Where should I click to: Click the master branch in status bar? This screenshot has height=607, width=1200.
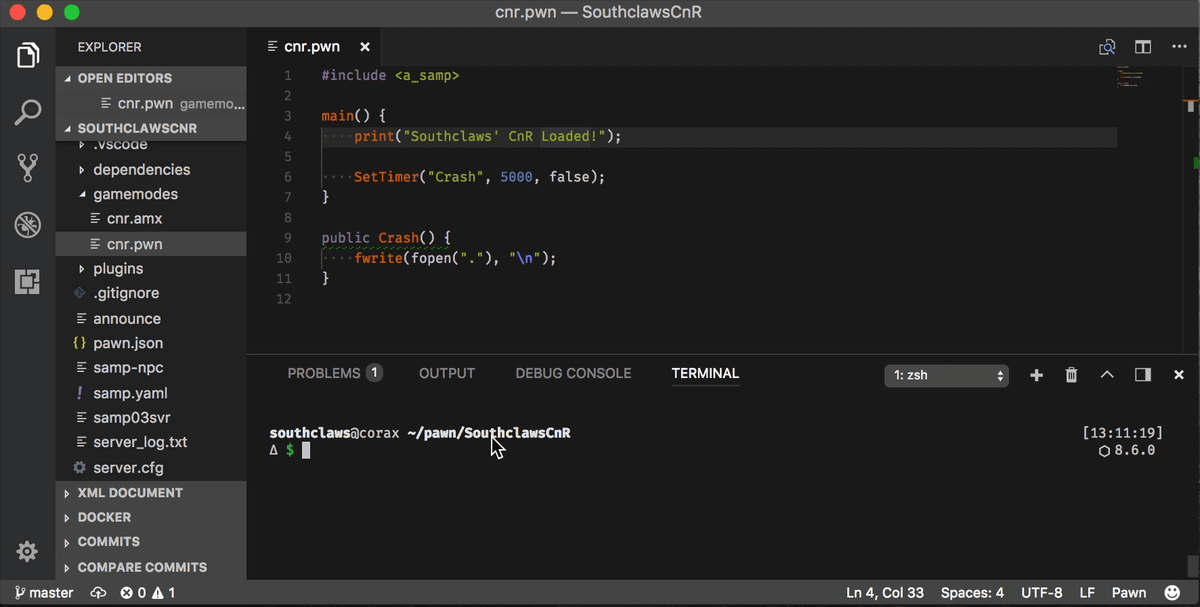(x=44, y=593)
